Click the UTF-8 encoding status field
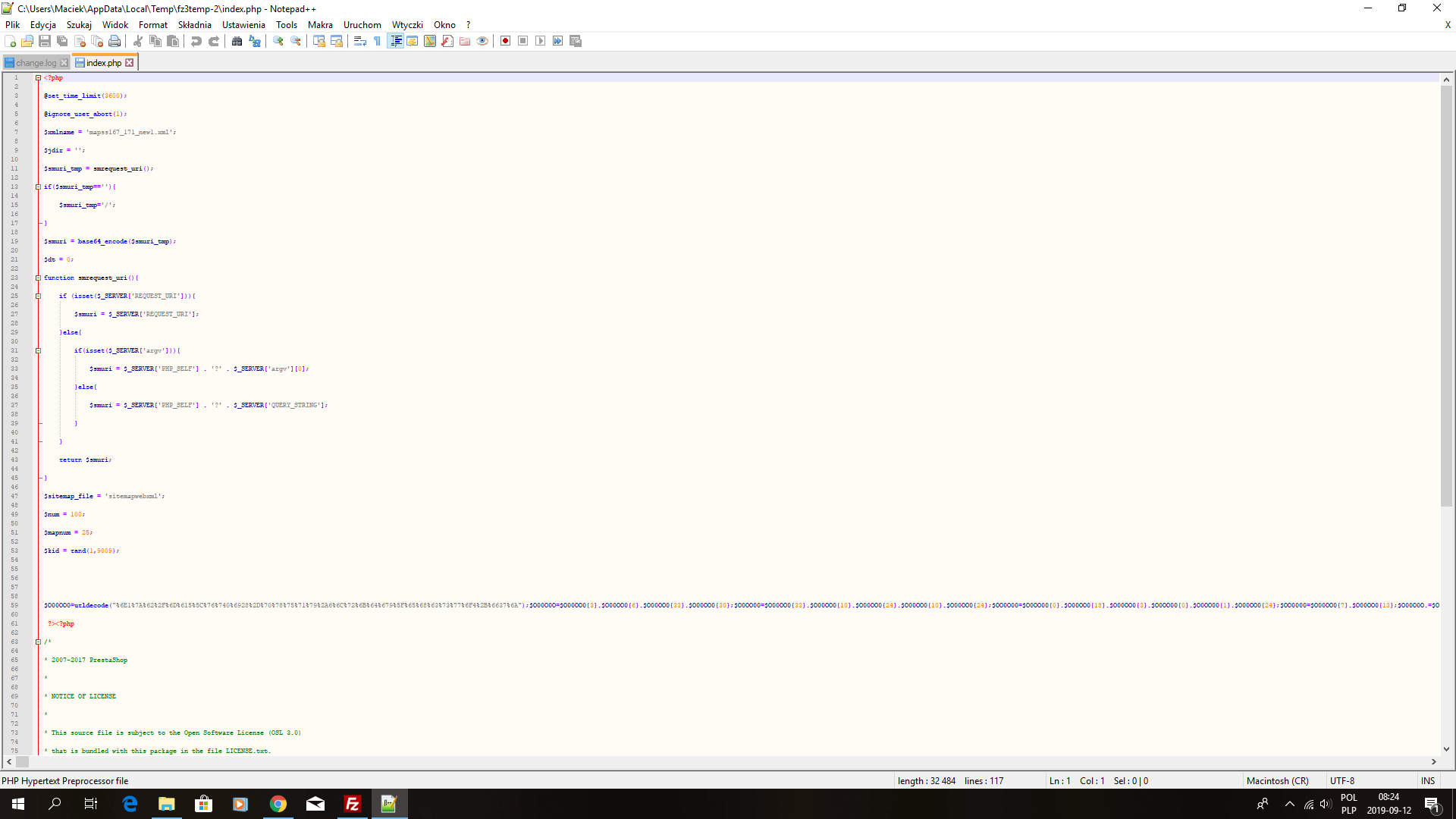Image resolution: width=1456 pixels, height=819 pixels. [x=1341, y=780]
